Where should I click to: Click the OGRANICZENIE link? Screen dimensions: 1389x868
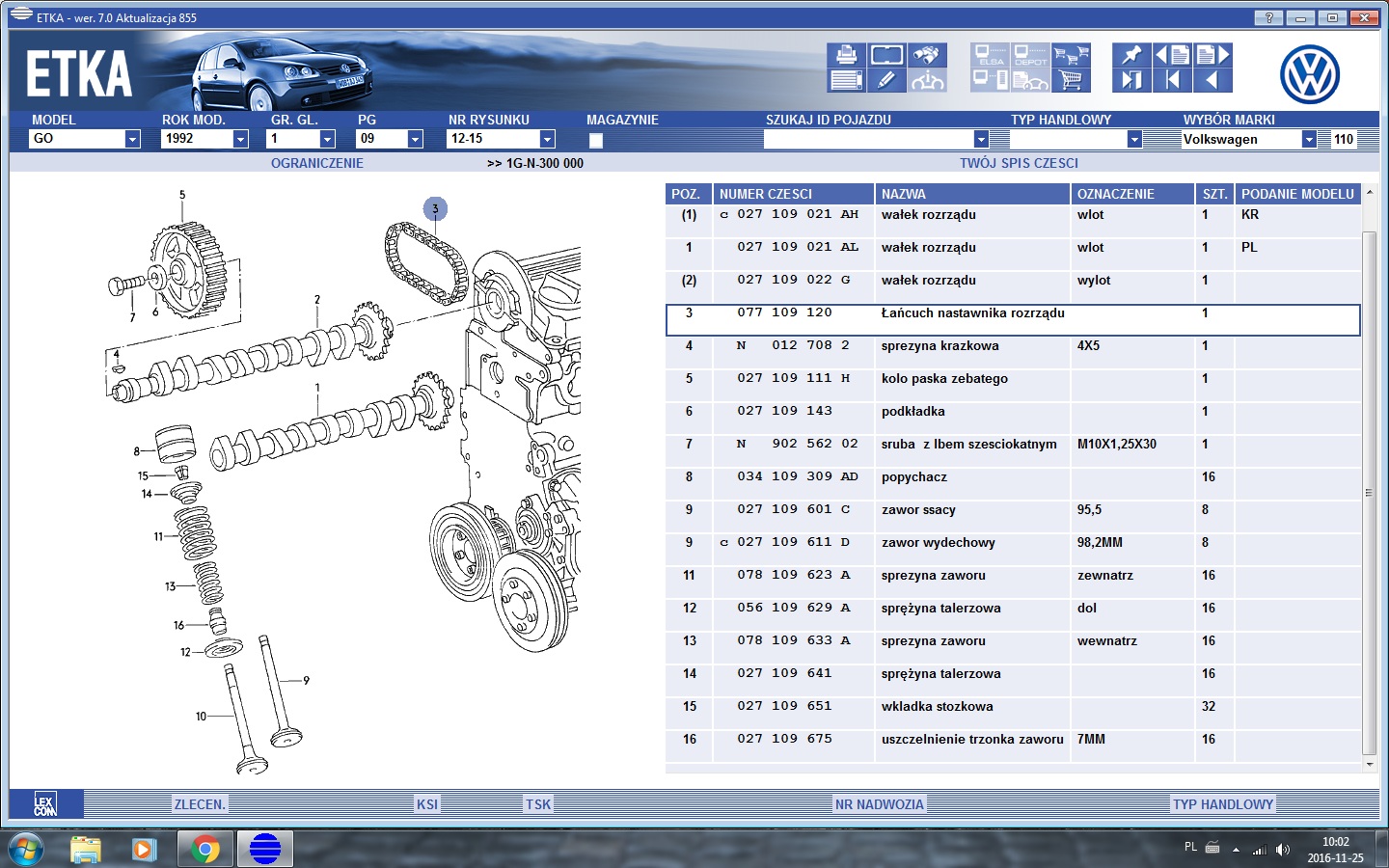coord(317,163)
